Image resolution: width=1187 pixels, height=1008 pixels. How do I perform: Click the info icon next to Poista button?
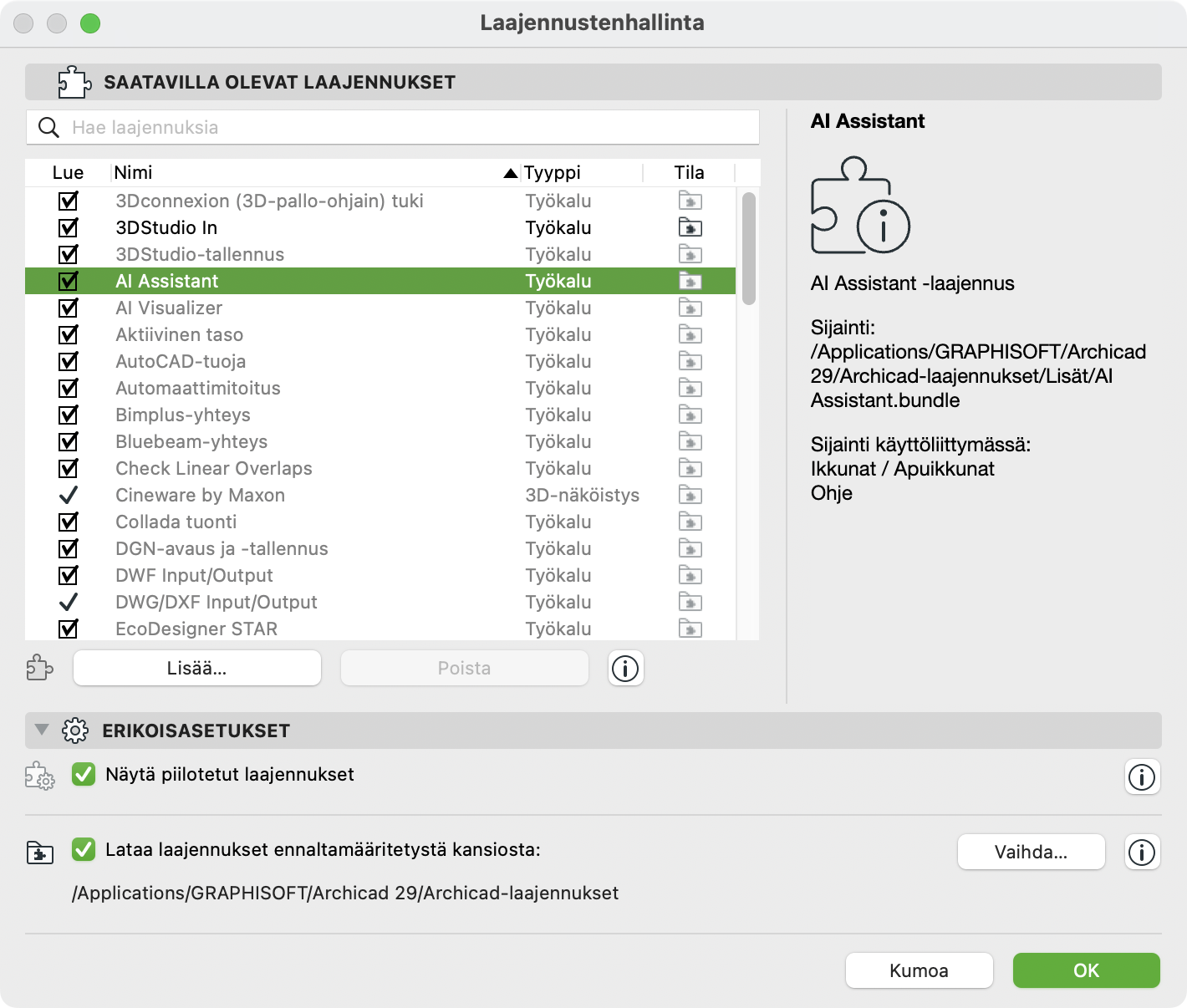tap(625, 669)
